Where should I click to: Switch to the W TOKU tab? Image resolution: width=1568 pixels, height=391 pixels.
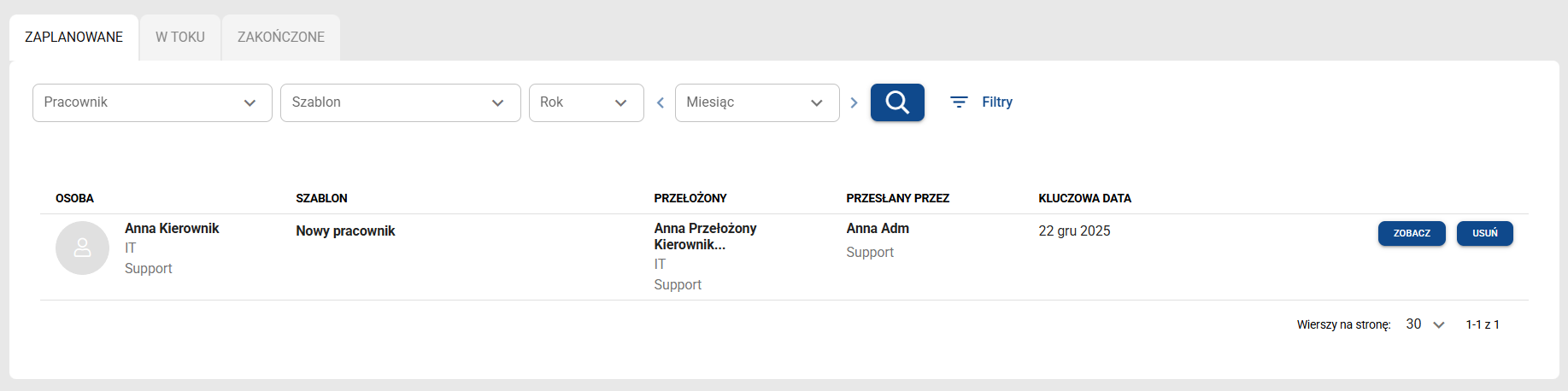click(x=180, y=38)
